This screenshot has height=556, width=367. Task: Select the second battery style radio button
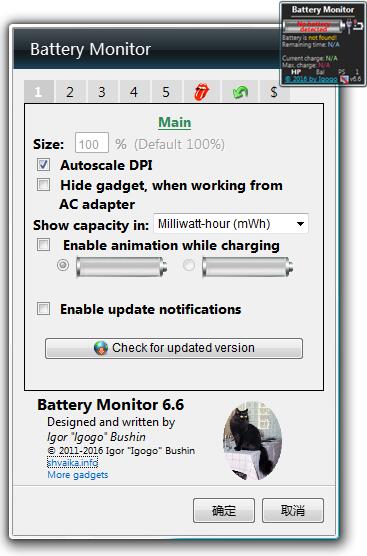point(189,265)
